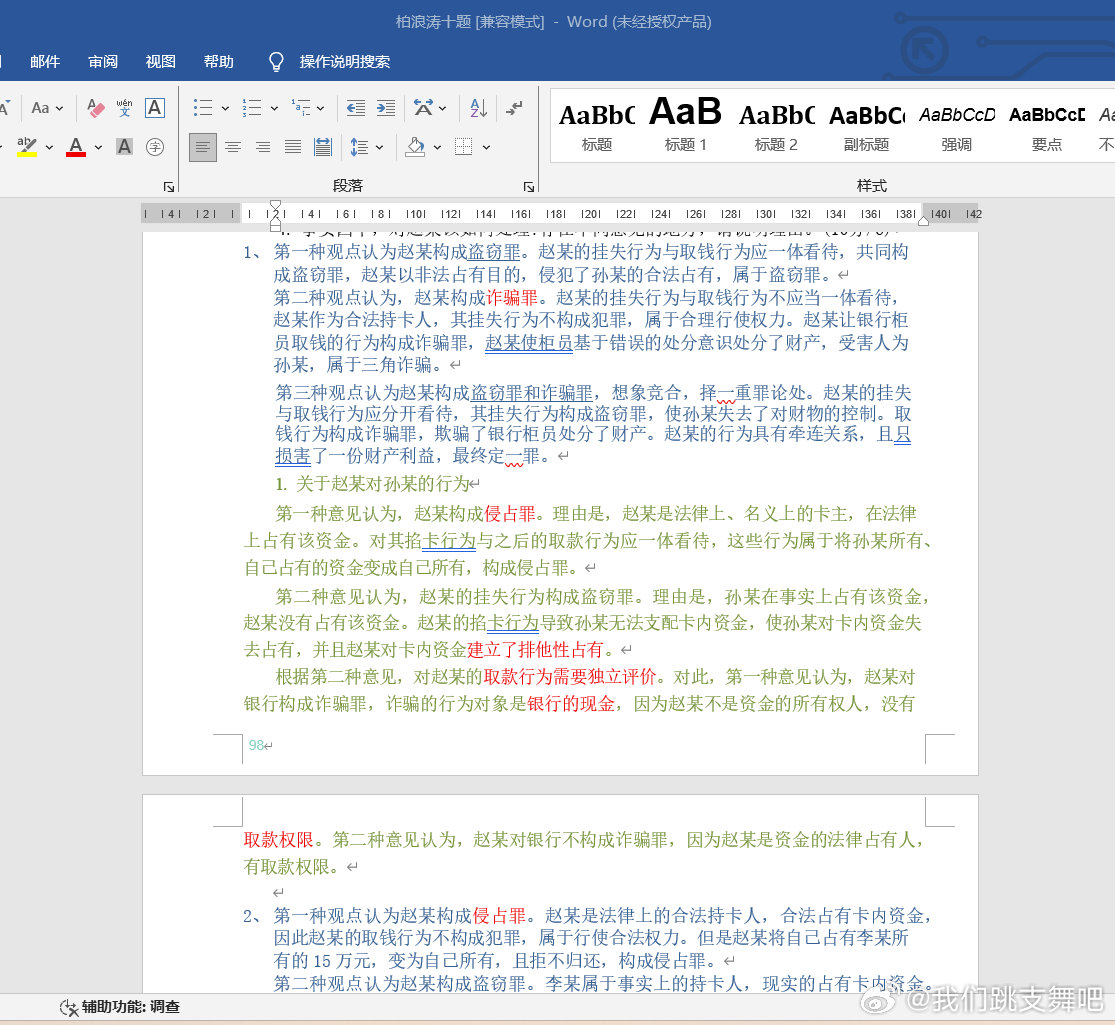
Task: Open highlight color dropdown arrow
Action: coord(49,147)
